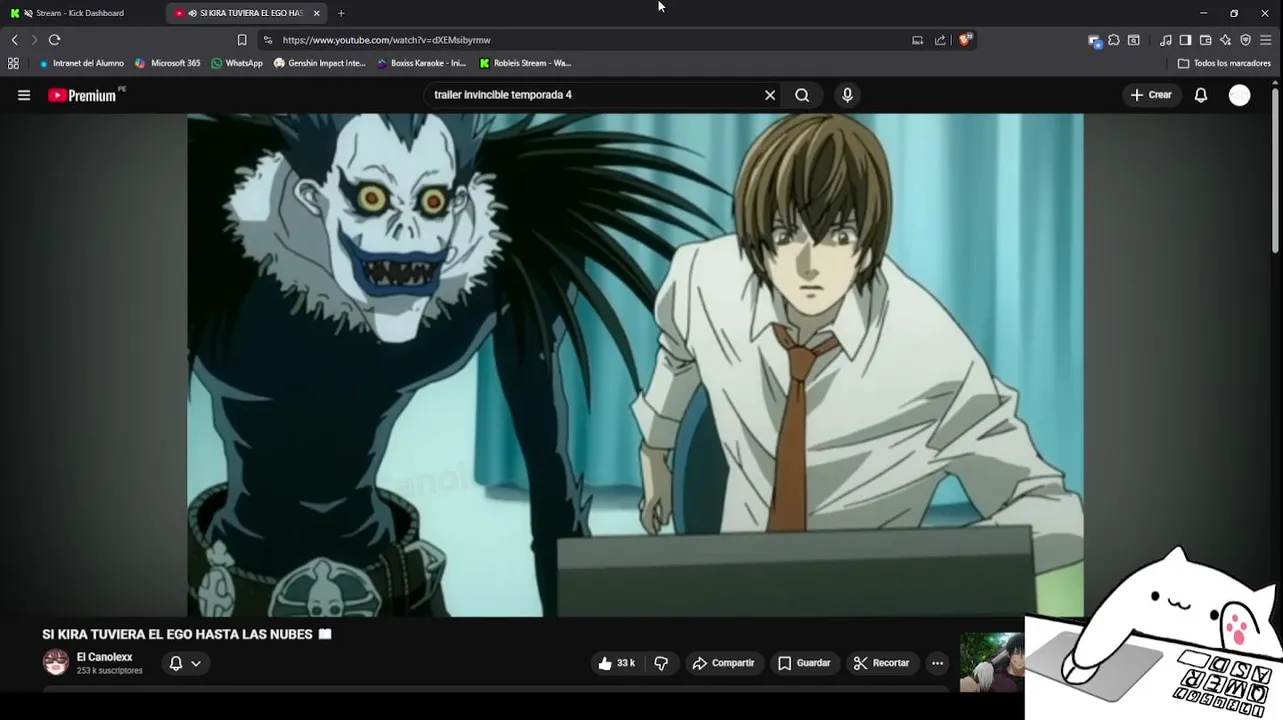
Task: Open El Canolexx channel avatar
Action: pos(56,662)
